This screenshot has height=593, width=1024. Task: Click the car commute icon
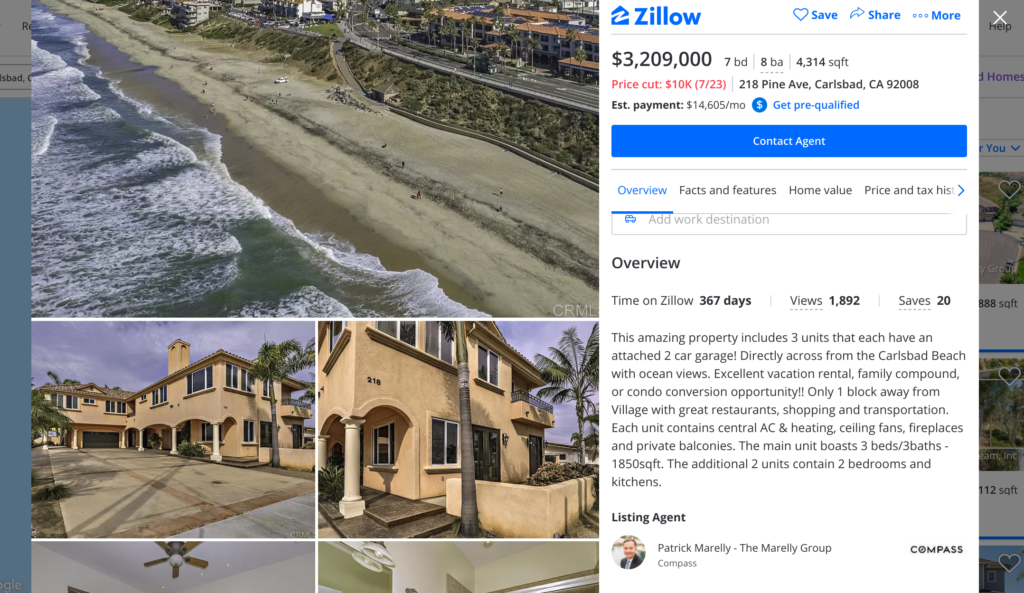[x=630, y=219]
